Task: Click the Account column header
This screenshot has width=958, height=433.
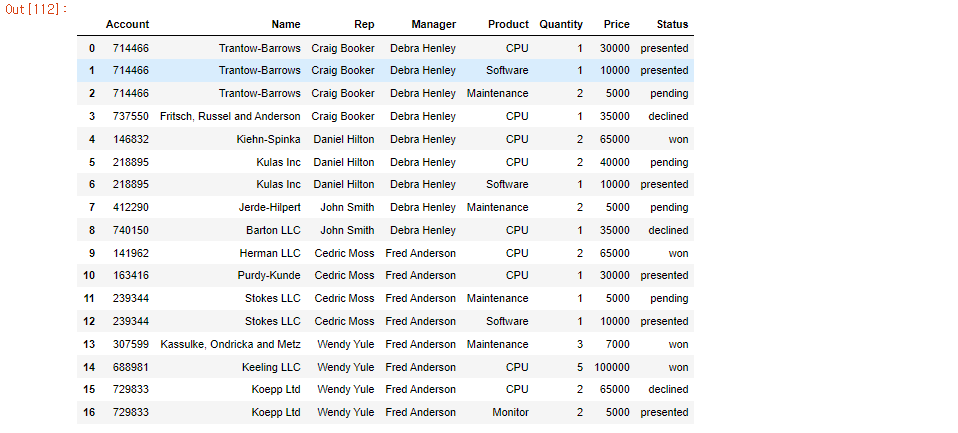Action: pyautogui.click(x=127, y=24)
